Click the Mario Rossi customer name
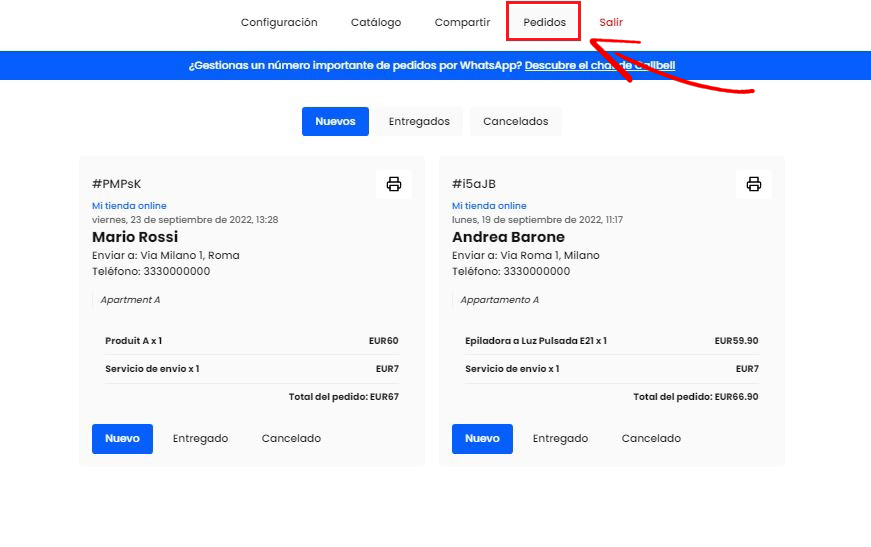 click(135, 237)
